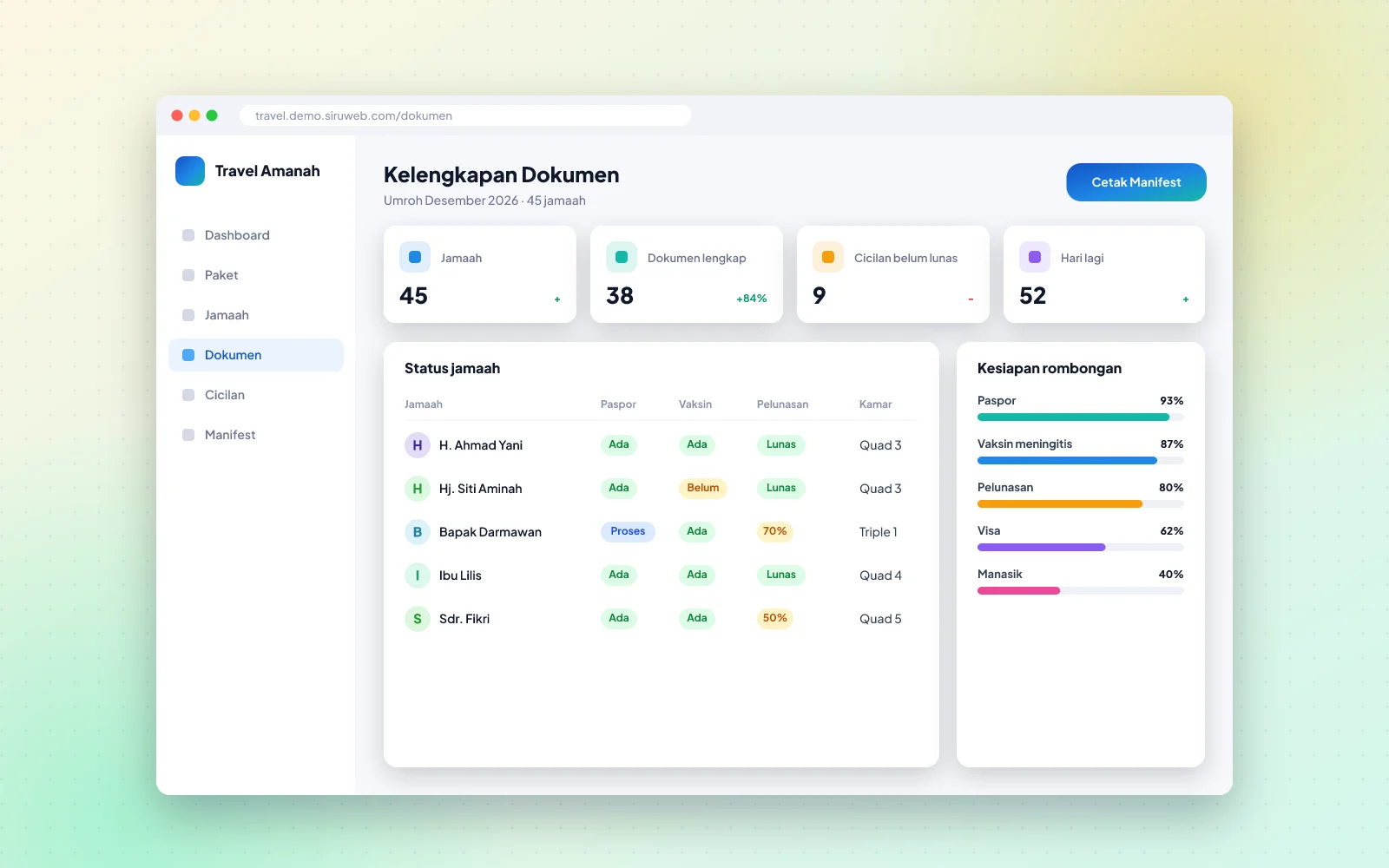Click the 52 value in Hari lagi card
This screenshot has width=1389, height=868.
pos(1033,296)
